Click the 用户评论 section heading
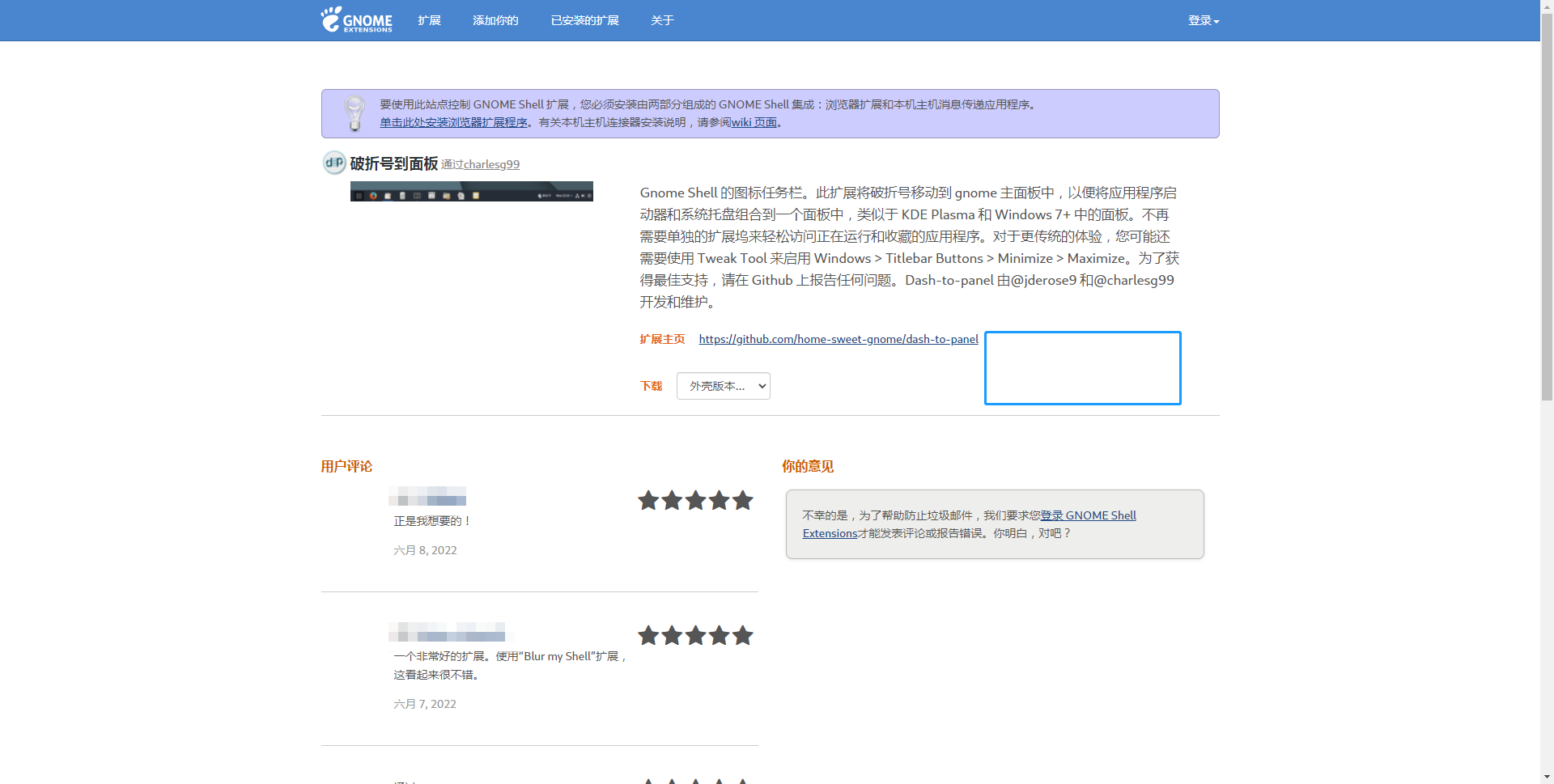1554x784 pixels. pos(346,466)
